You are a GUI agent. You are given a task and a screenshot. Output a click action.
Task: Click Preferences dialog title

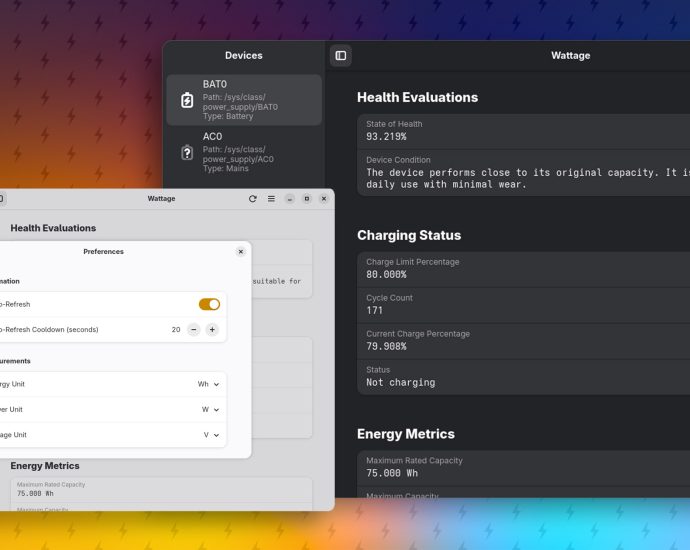(x=103, y=252)
